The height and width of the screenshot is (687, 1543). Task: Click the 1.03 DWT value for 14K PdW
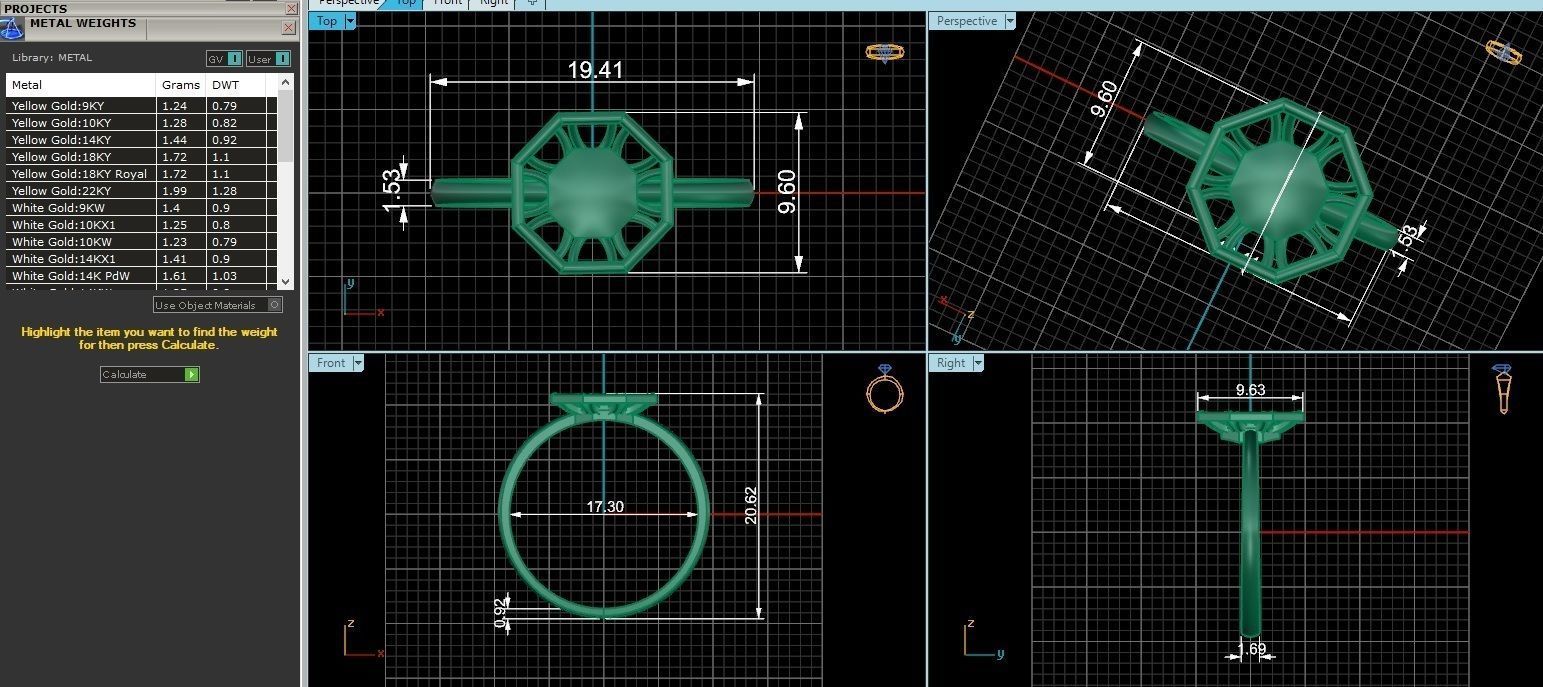pyautogui.click(x=224, y=276)
